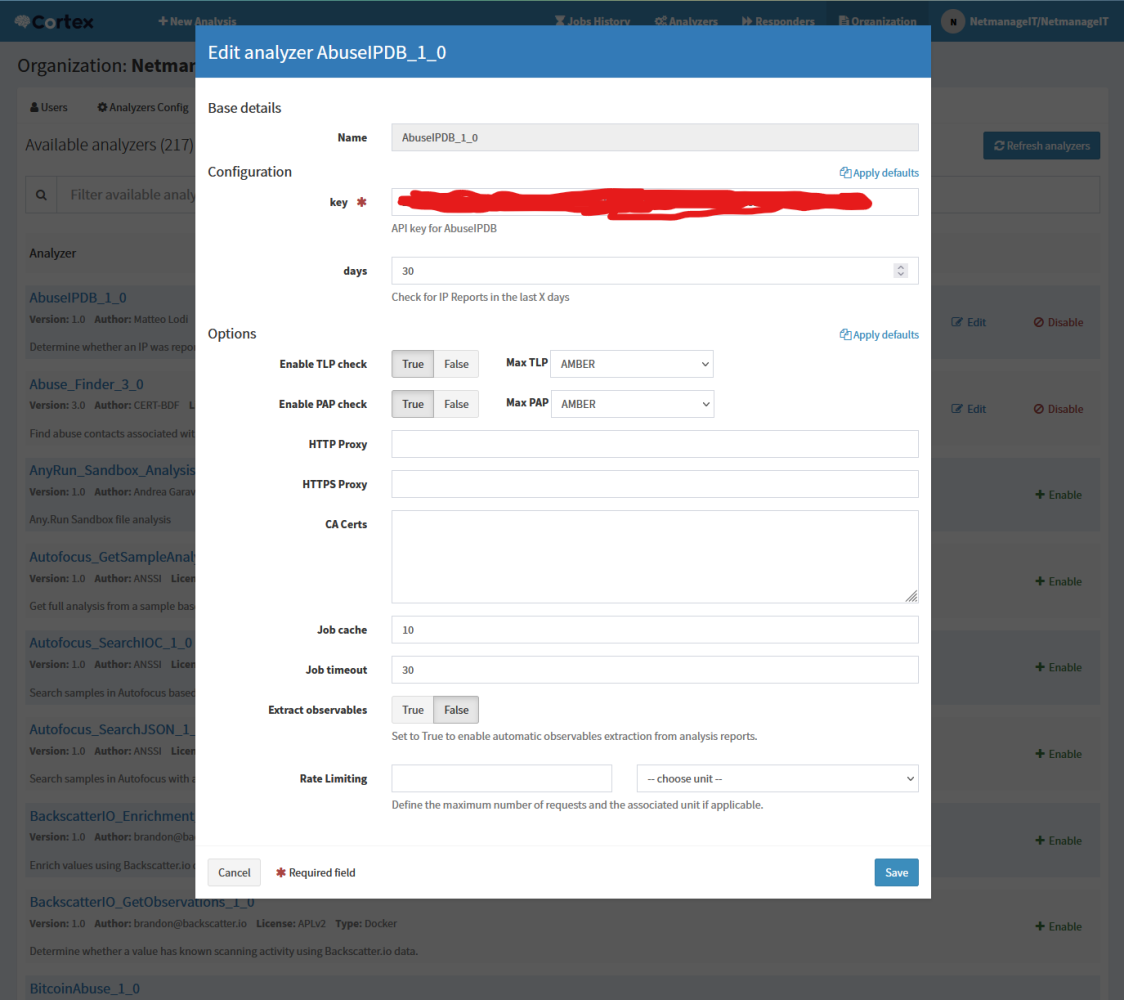Enable the Autofocus_SearchIOC_1_0 analyzer
This screenshot has height=1000, width=1124.
1058,667
